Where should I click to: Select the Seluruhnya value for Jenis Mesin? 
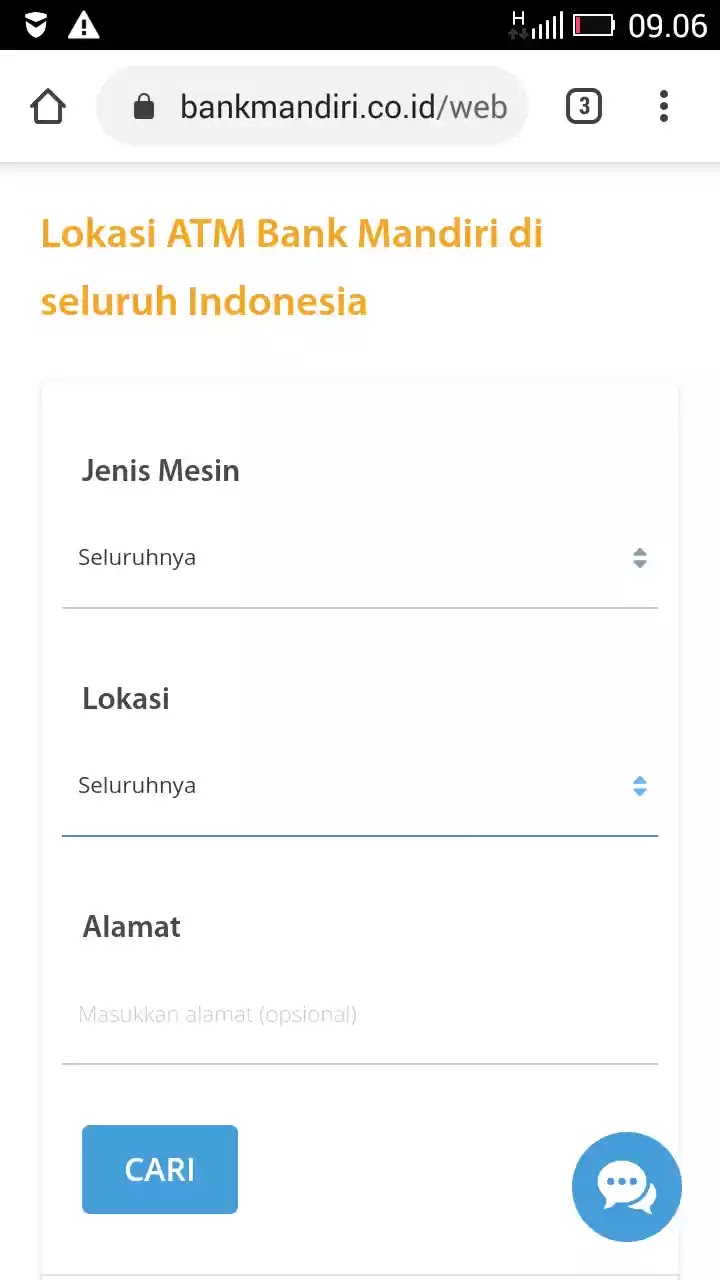click(137, 557)
